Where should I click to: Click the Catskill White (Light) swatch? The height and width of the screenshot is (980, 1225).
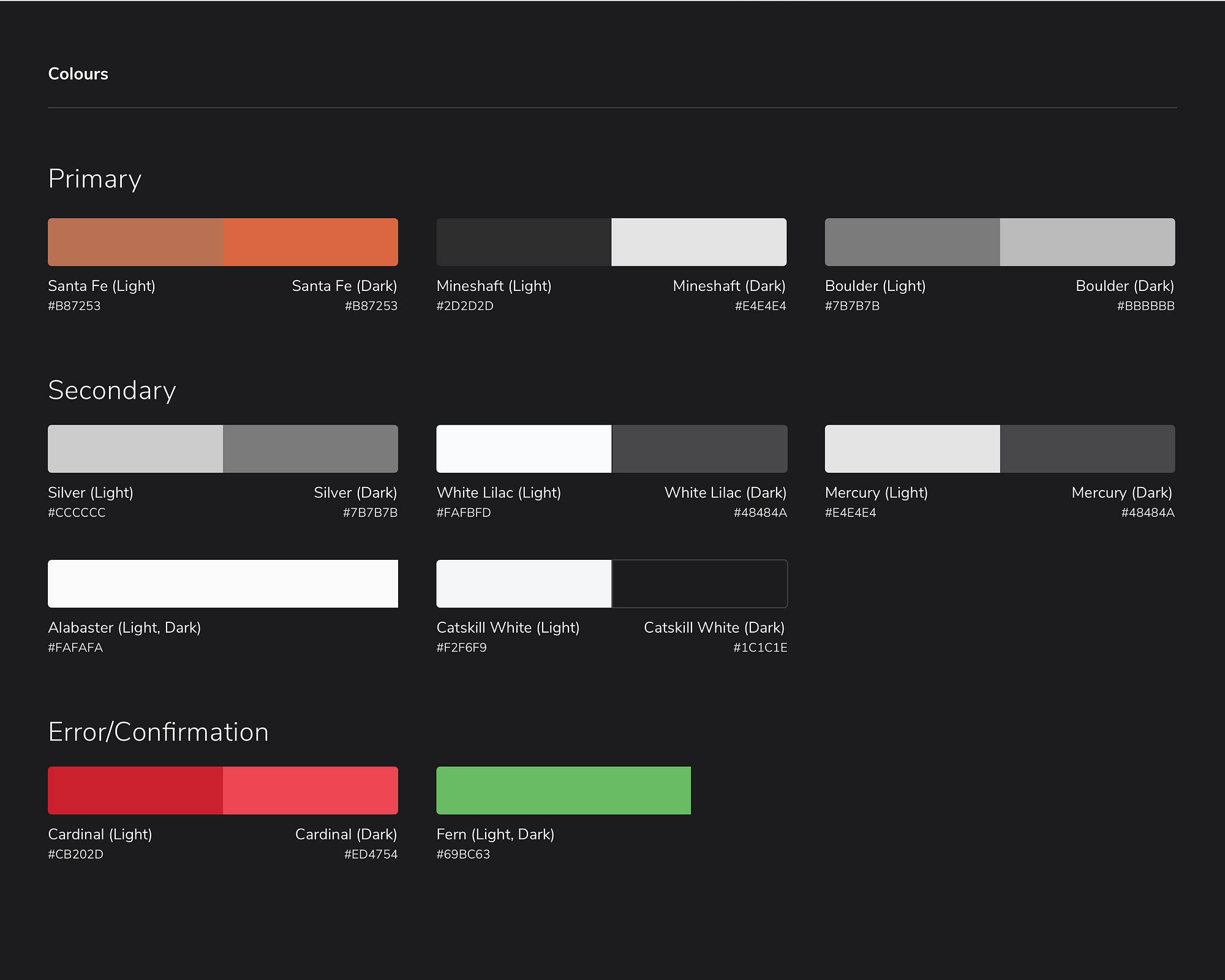pos(524,584)
